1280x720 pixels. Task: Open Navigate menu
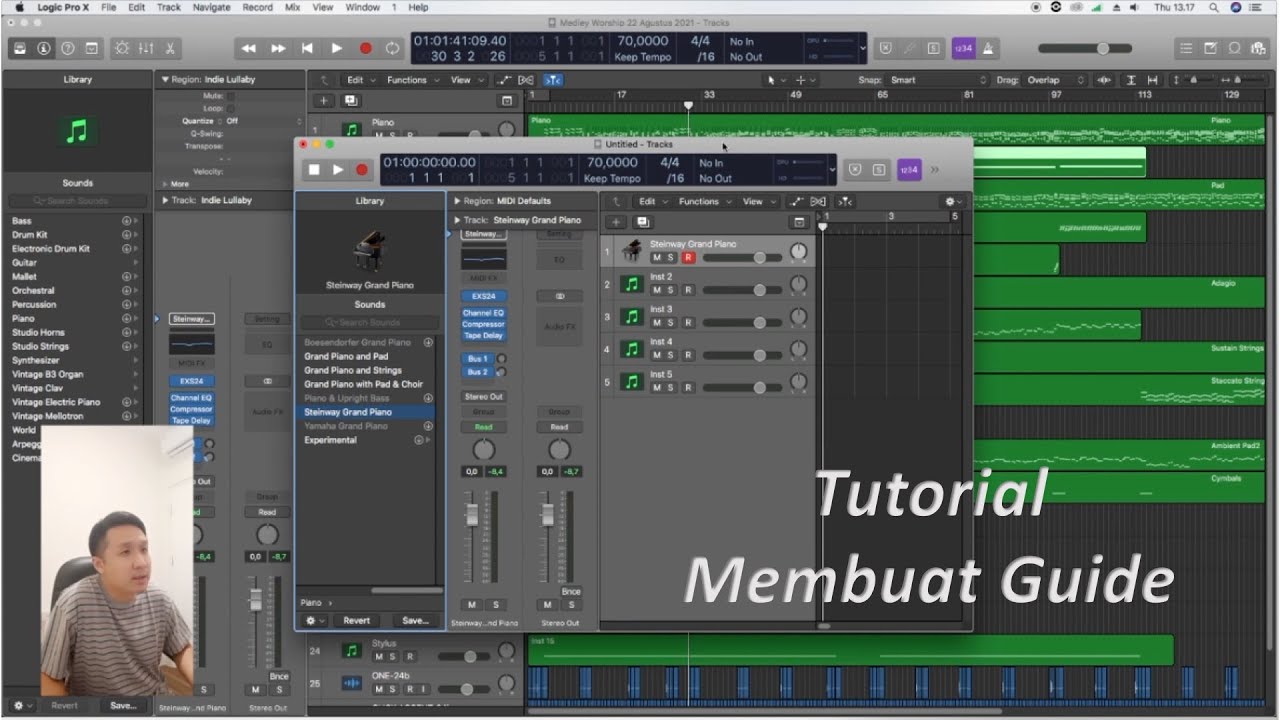(211, 7)
